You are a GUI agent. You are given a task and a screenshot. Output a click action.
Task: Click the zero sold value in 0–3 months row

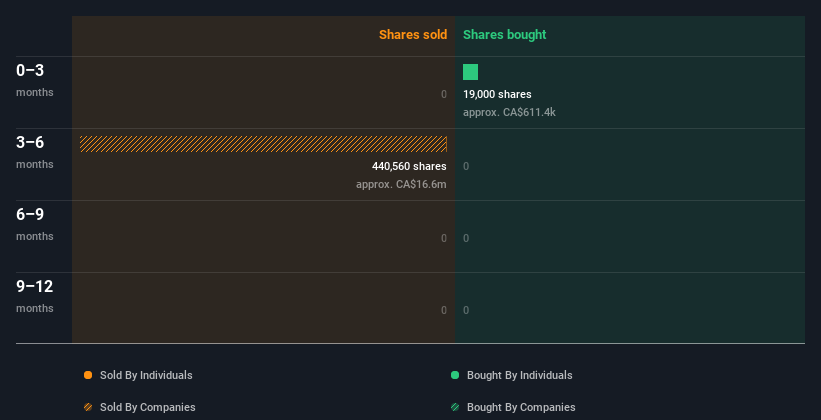point(444,94)
